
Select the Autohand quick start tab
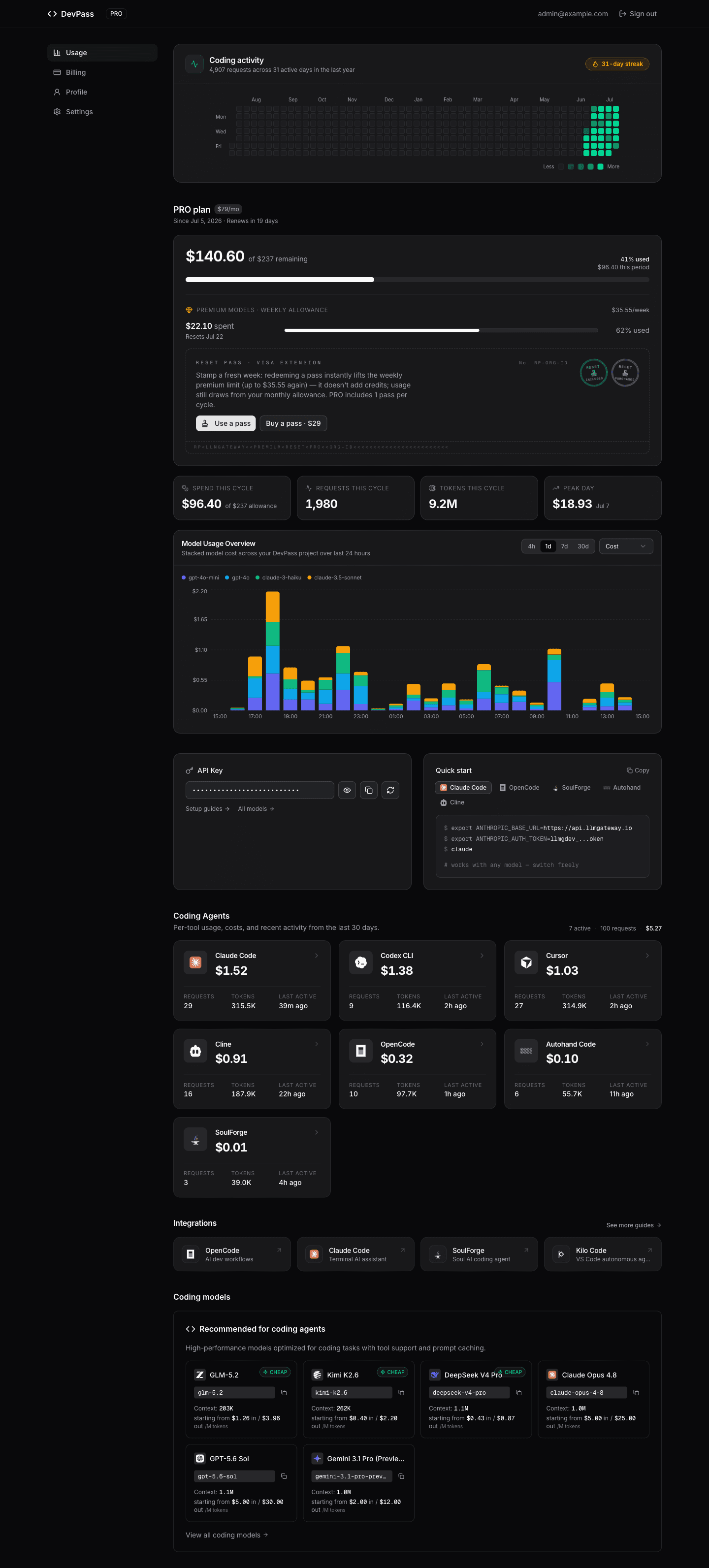click(x=622, y=788)
